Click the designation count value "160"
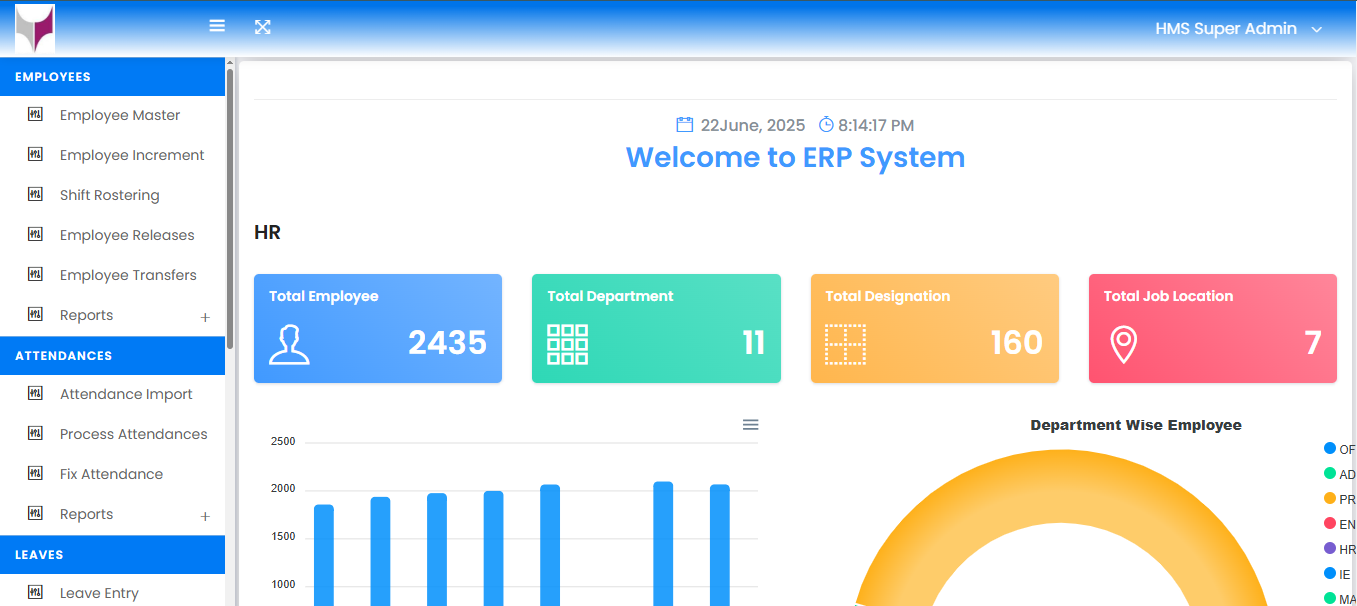The image size is (1357, 606). tap(1017, 343)
